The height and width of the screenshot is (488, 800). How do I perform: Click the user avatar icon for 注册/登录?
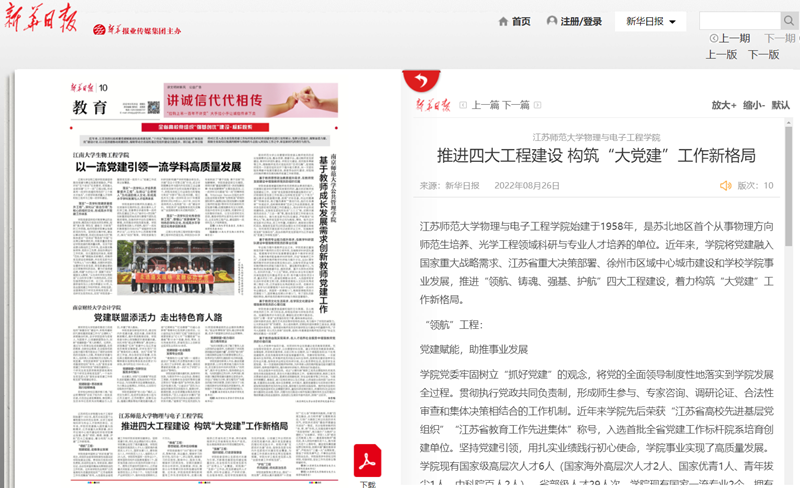551,21
